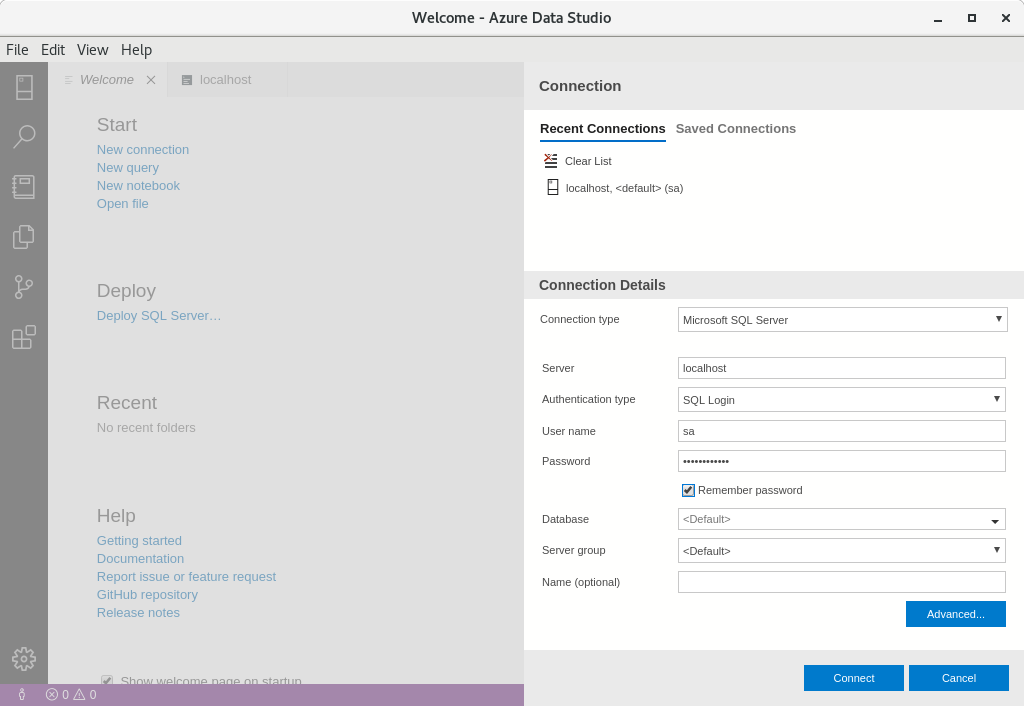The height and width of the screenshot is (706, 1024).
Task: Click the warnings count in status bar
Action: tap(85, 695)
